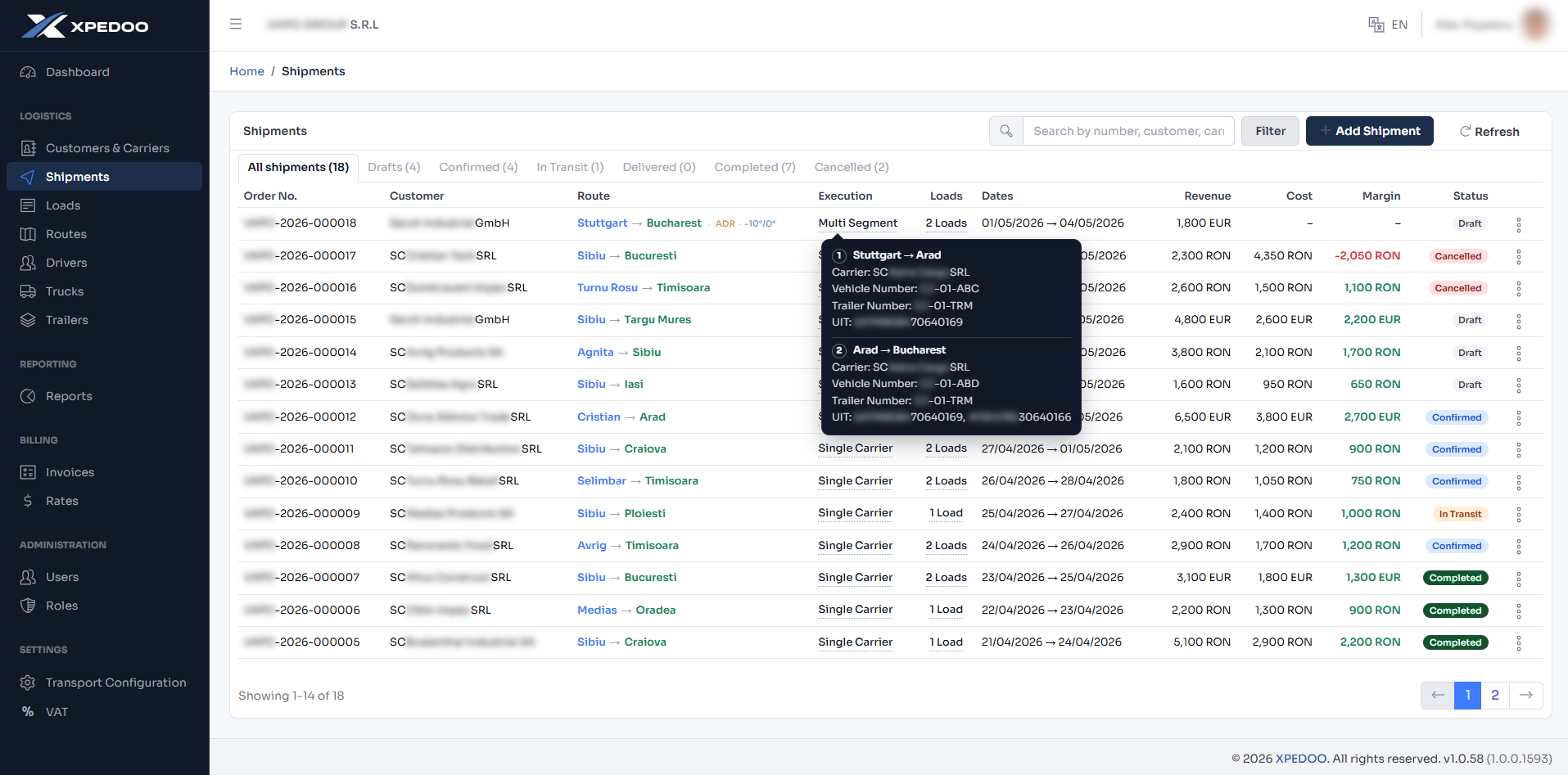This screenshot has height=775, width=1568.
Task: Open Invoices icon in sidebar
Action: coord(28,472)
